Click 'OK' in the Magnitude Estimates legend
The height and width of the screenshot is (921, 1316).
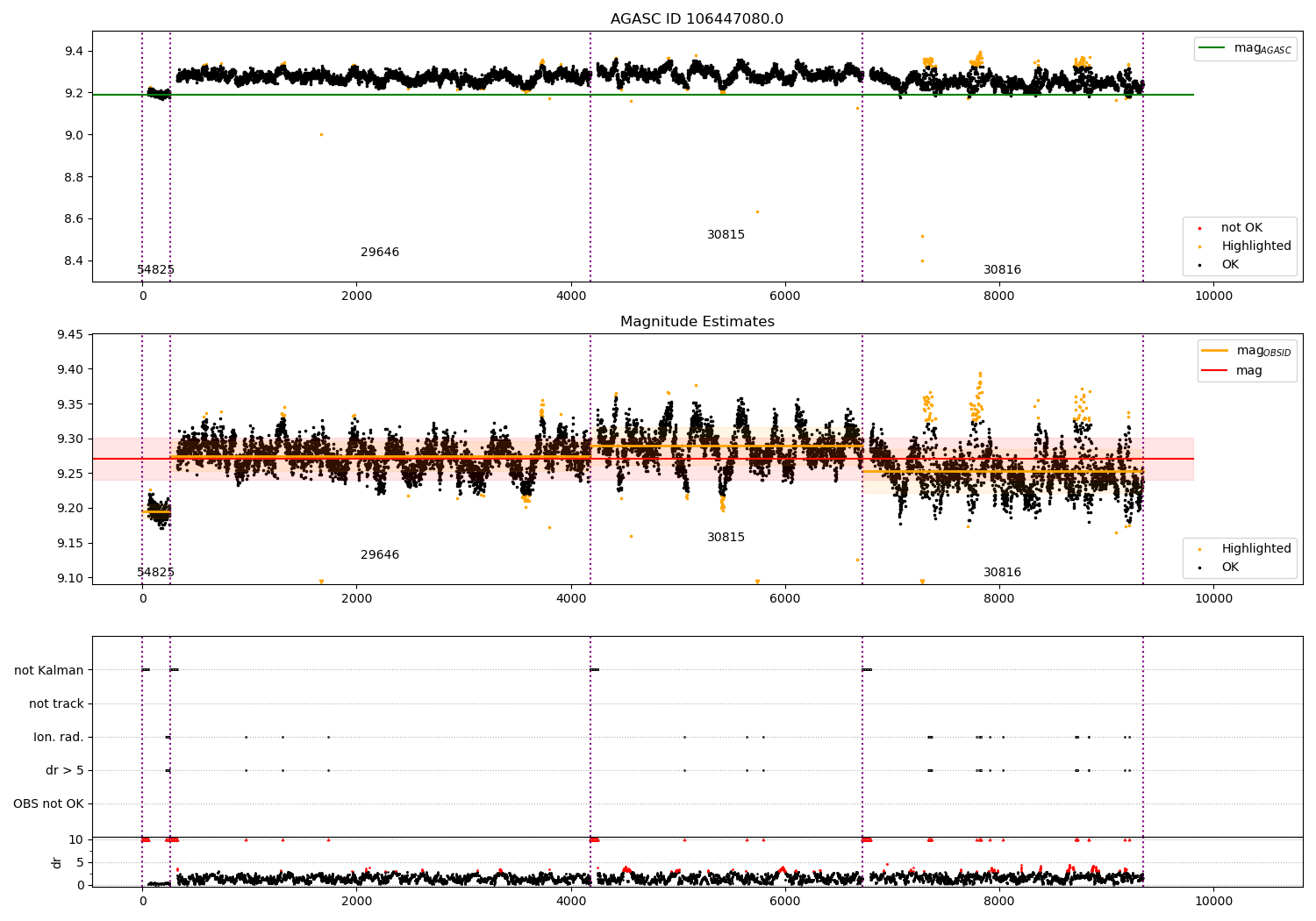[1230, 568]
